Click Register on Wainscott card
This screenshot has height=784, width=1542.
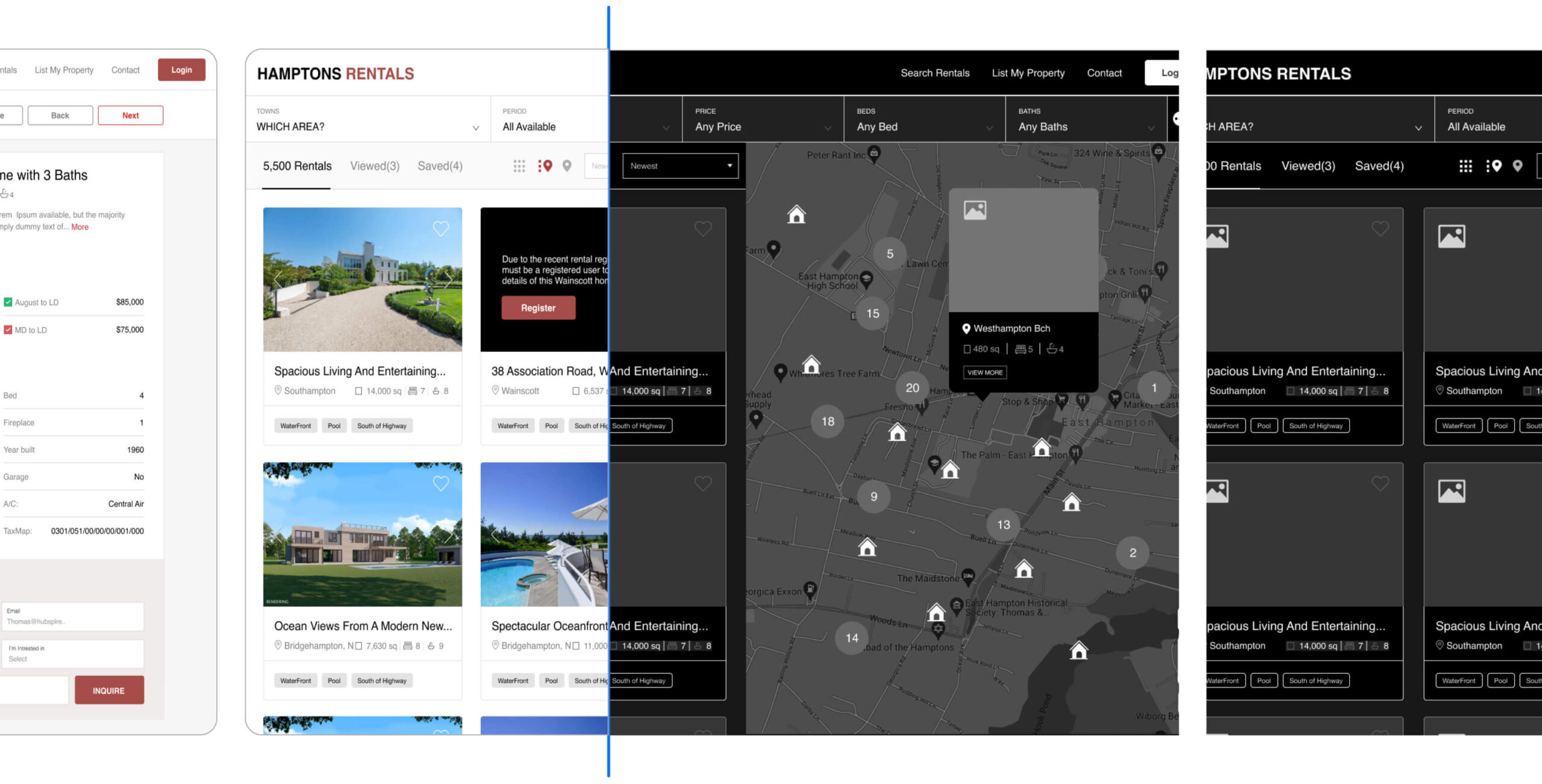[538, 308]
